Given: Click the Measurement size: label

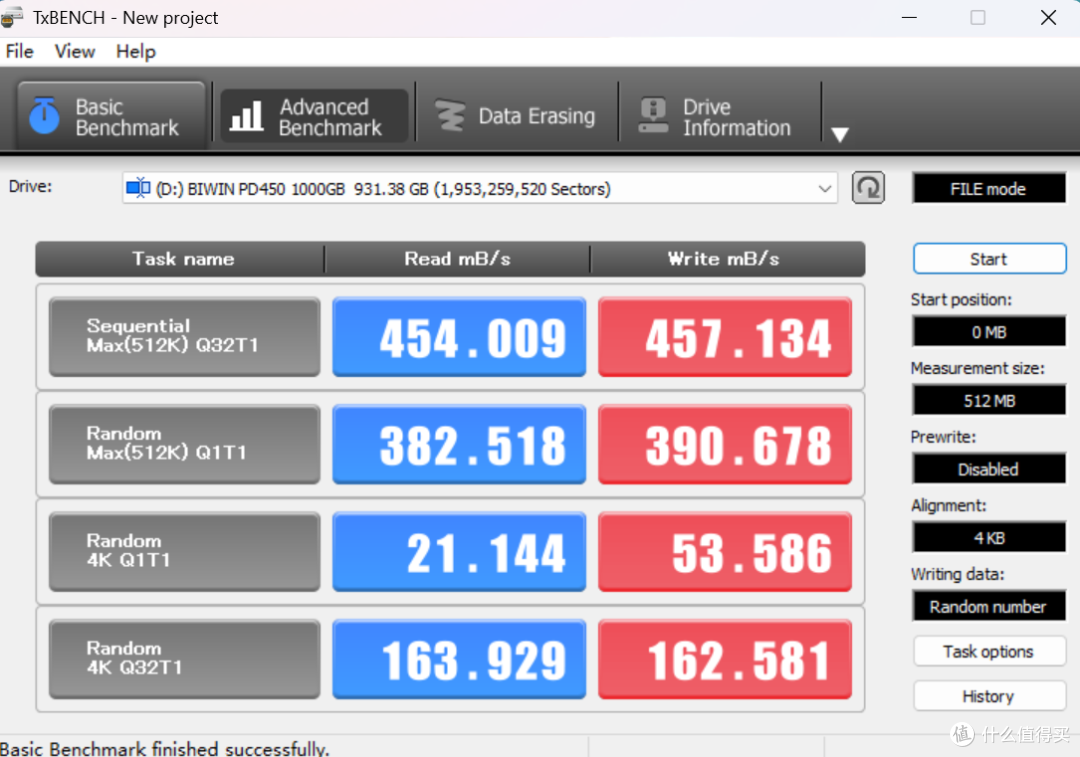Looking at the screenshot, I should (x=977, y=369).
